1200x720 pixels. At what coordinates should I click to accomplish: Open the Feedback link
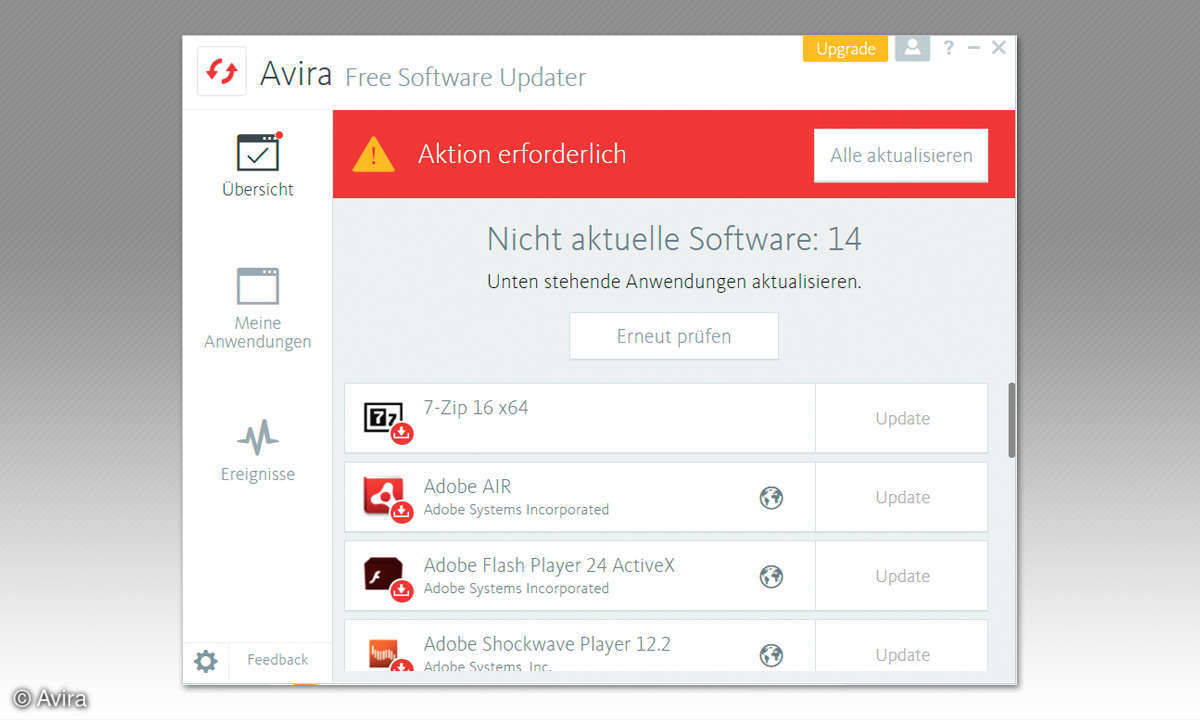coord(278,660)
